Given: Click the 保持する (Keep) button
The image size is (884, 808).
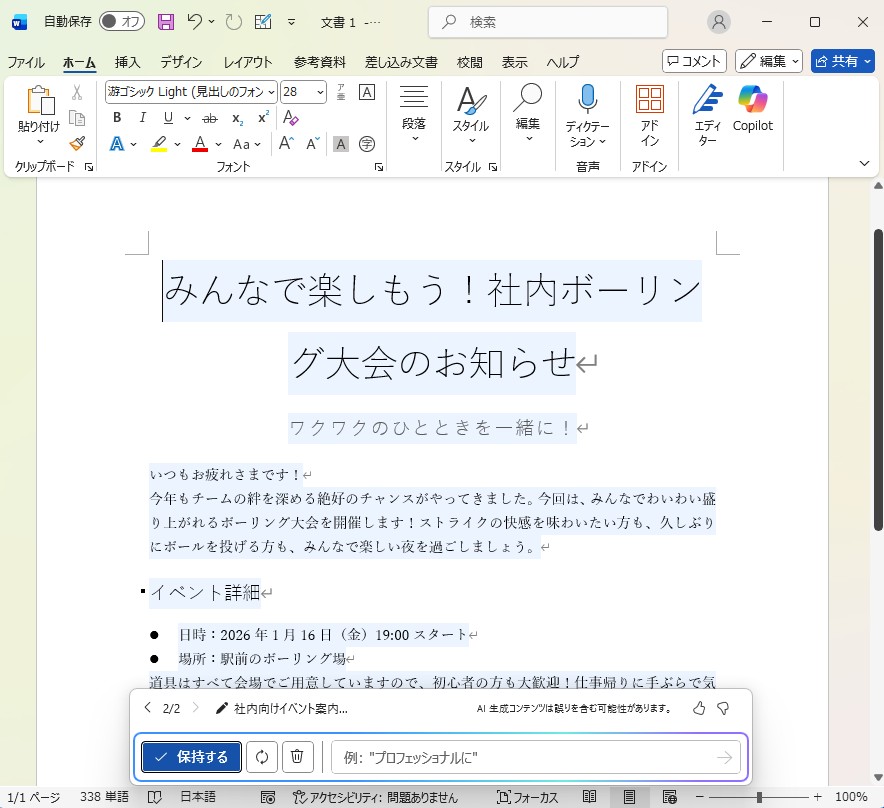Looking at the screenshot, I should pyautogui.click(x=192, y=757).
